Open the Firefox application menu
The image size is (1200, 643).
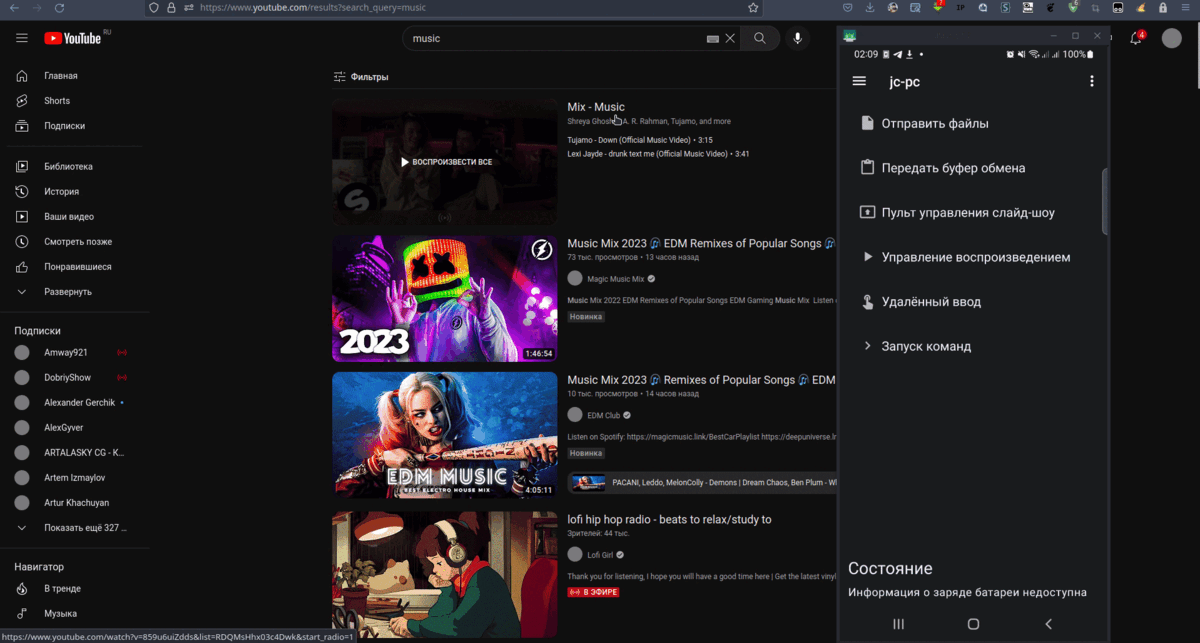1188,8
